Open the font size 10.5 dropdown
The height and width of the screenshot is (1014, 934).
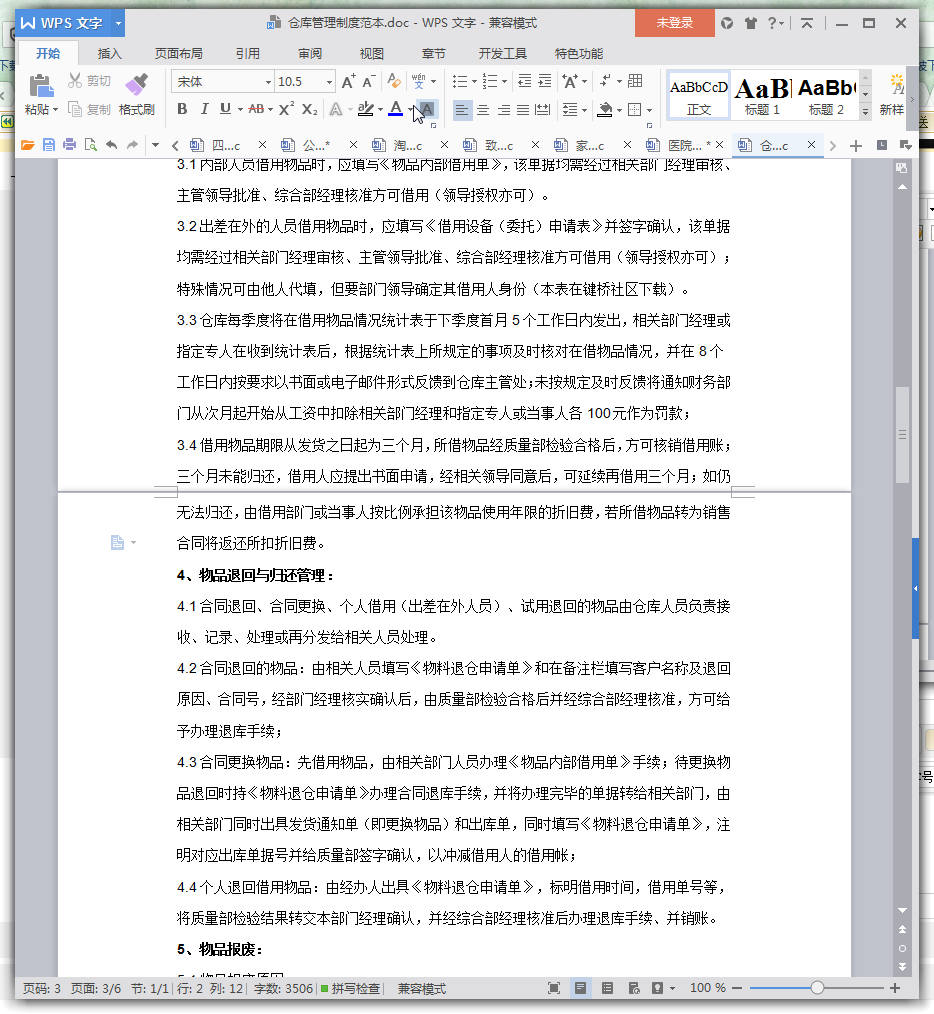click(x=329, y=82)
